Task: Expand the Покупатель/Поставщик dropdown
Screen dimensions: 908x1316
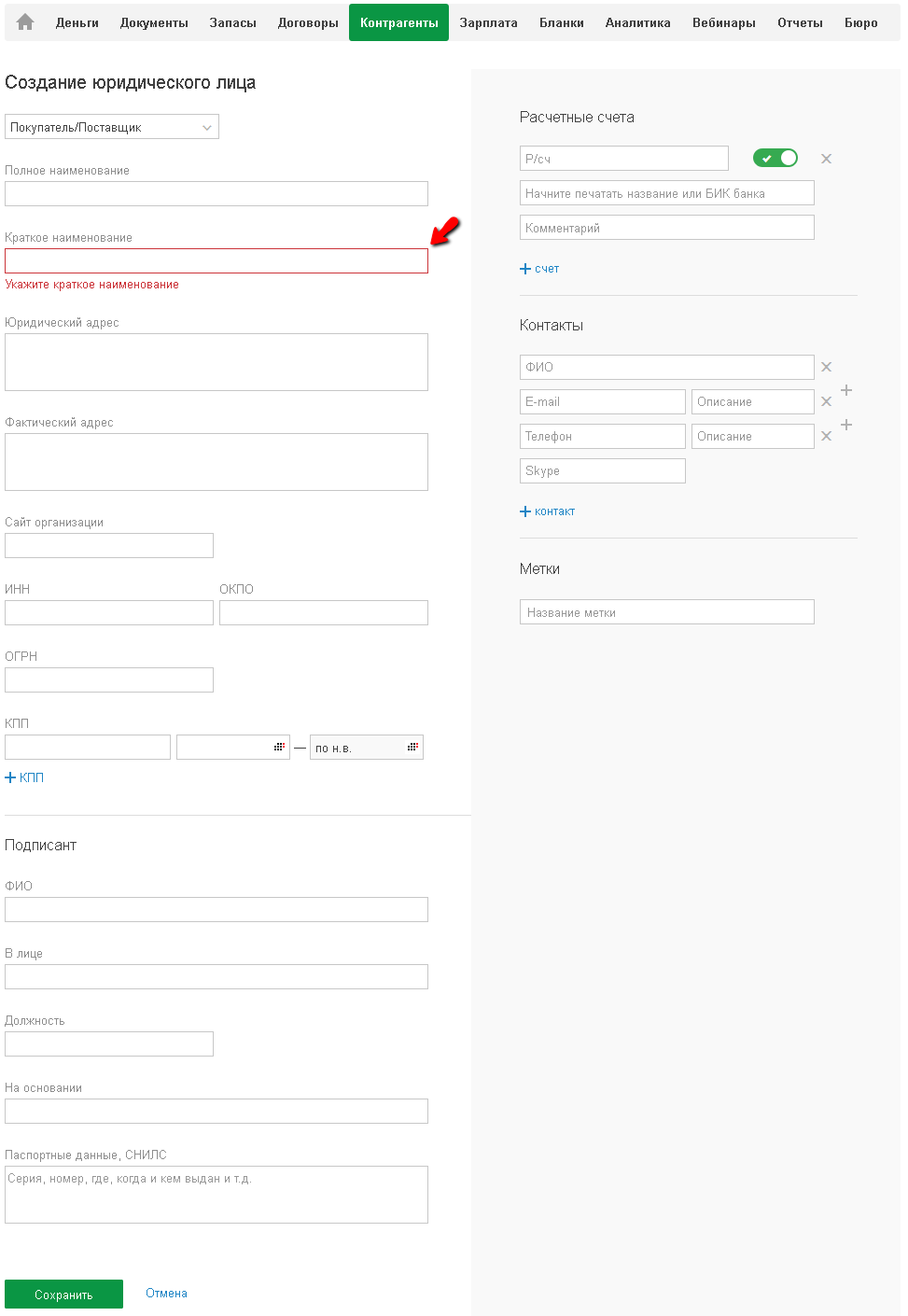Action: pyautogui.click(x=112, y=127)
